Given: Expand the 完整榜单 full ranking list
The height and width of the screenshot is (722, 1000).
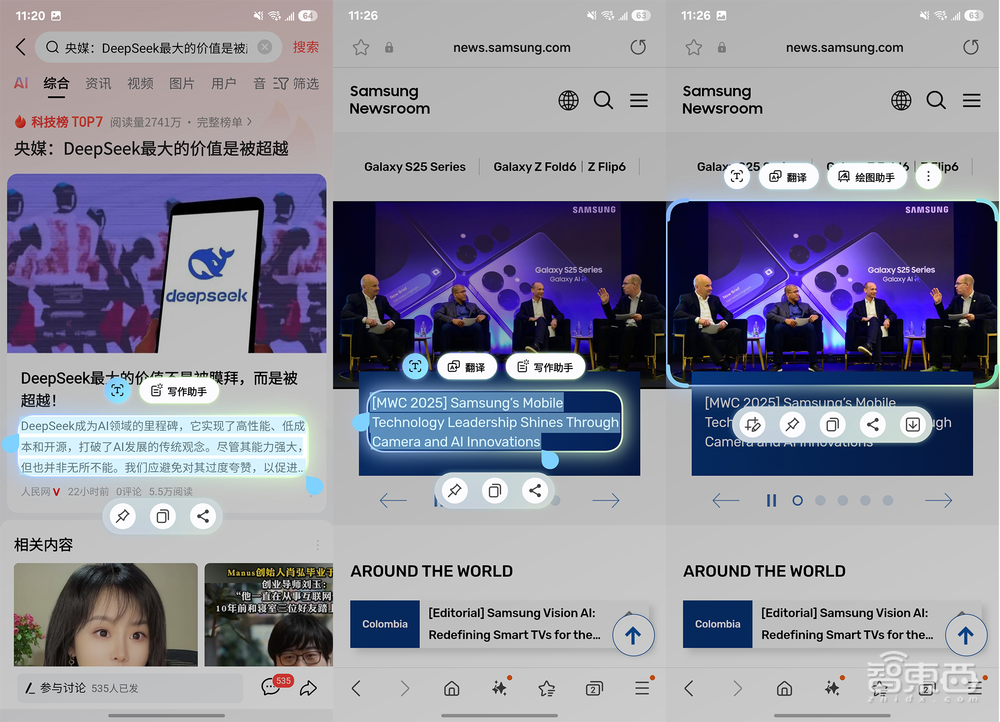Looking at the screenshot, I should click(x=224, y=122).
